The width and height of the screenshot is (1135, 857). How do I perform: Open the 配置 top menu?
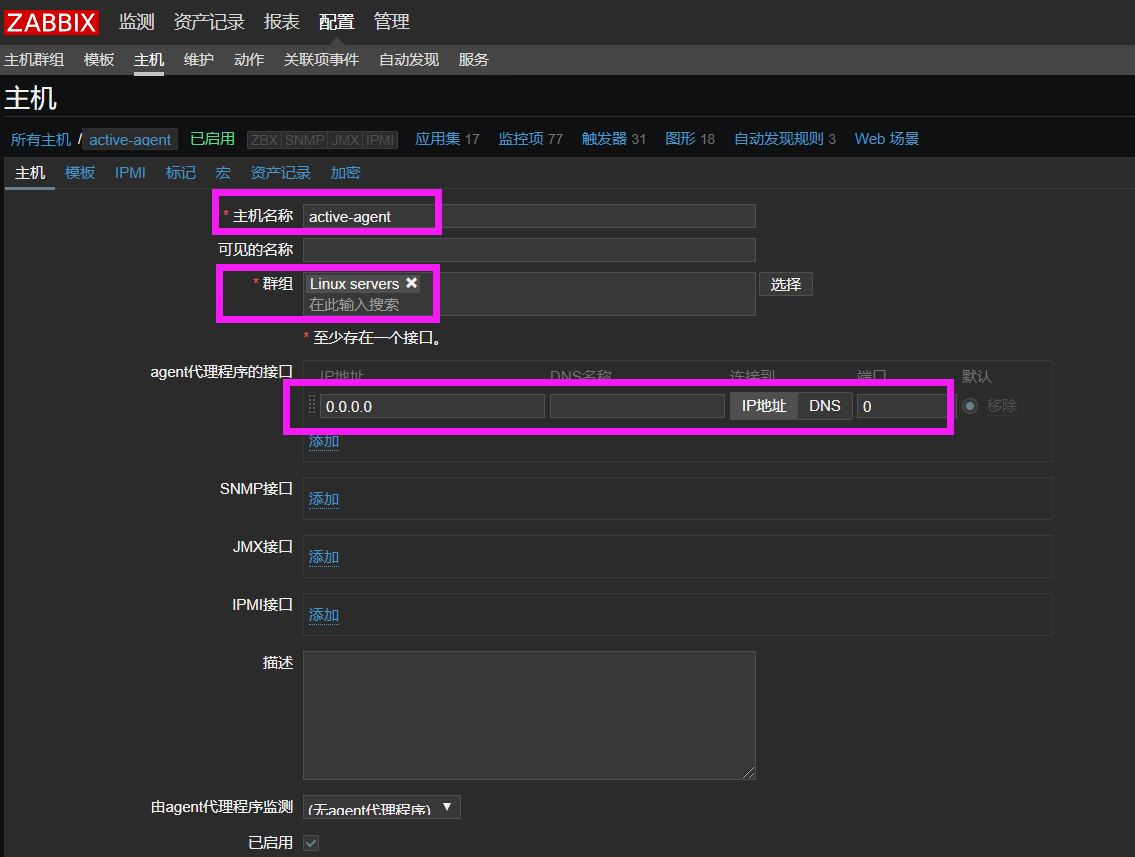(337, 22)
